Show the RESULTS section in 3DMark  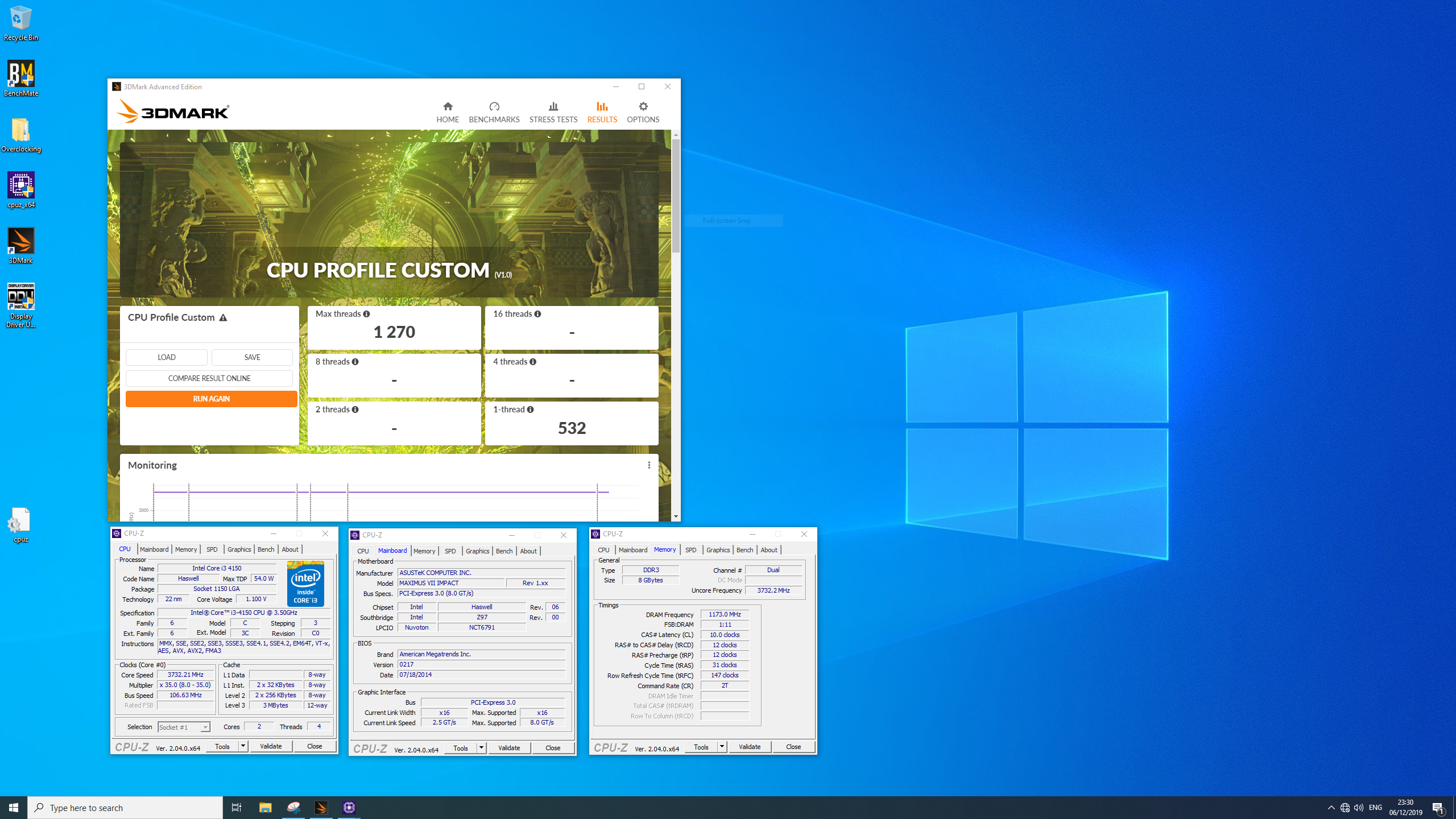602,112
